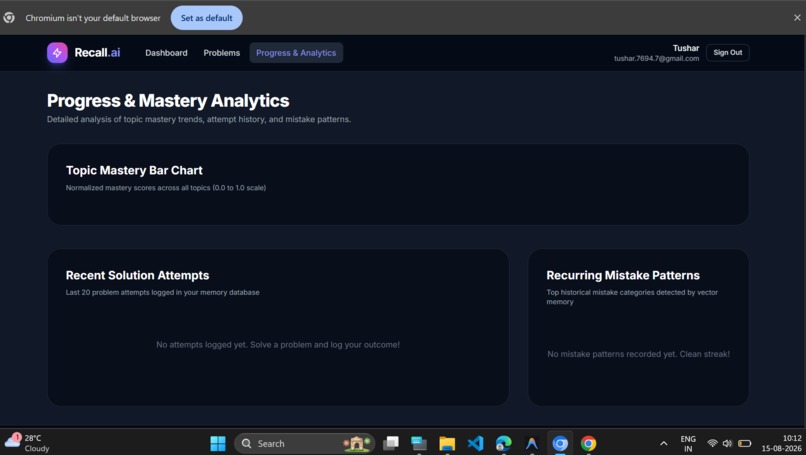
Task: Click the user name Tushar
Action: [x=686, y=48]
